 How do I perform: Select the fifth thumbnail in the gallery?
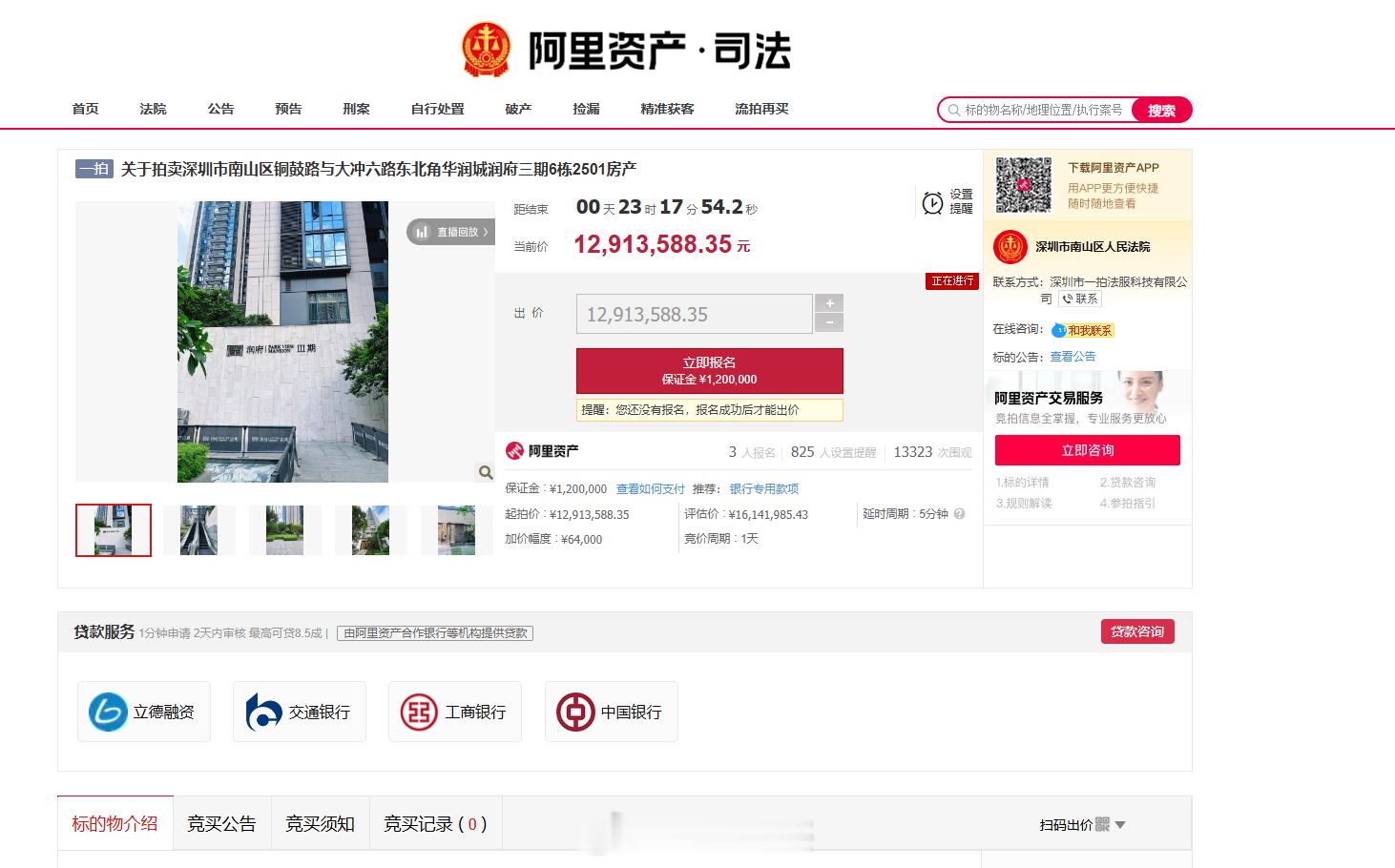[457, 530]
